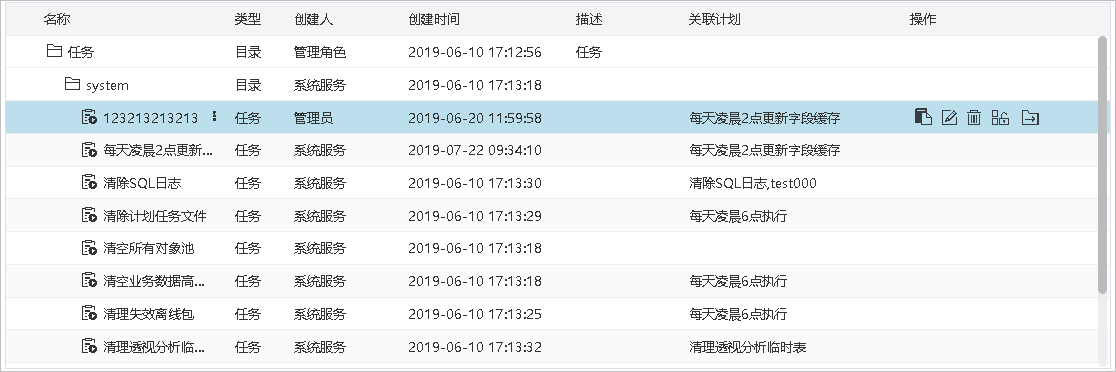Click the copy icon on the highlighted row

923,117
